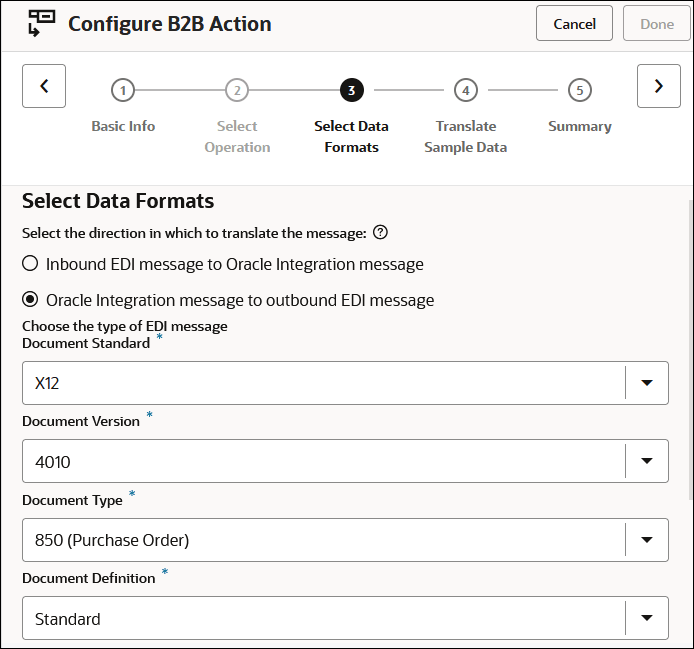Select Oracle Integration to outbound EDI radio

30,300
